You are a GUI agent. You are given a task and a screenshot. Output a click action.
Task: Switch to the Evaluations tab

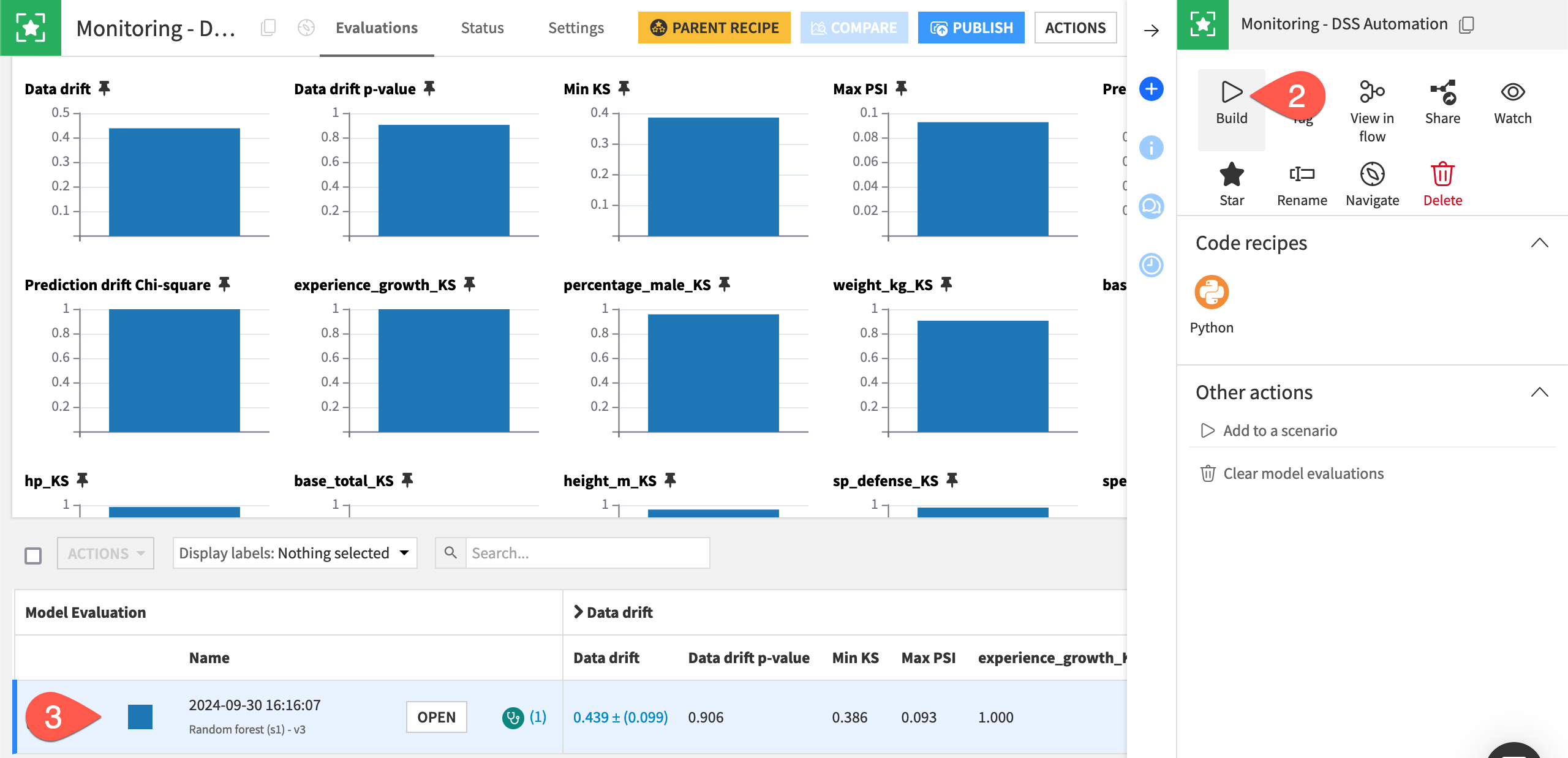click(377, 28)
